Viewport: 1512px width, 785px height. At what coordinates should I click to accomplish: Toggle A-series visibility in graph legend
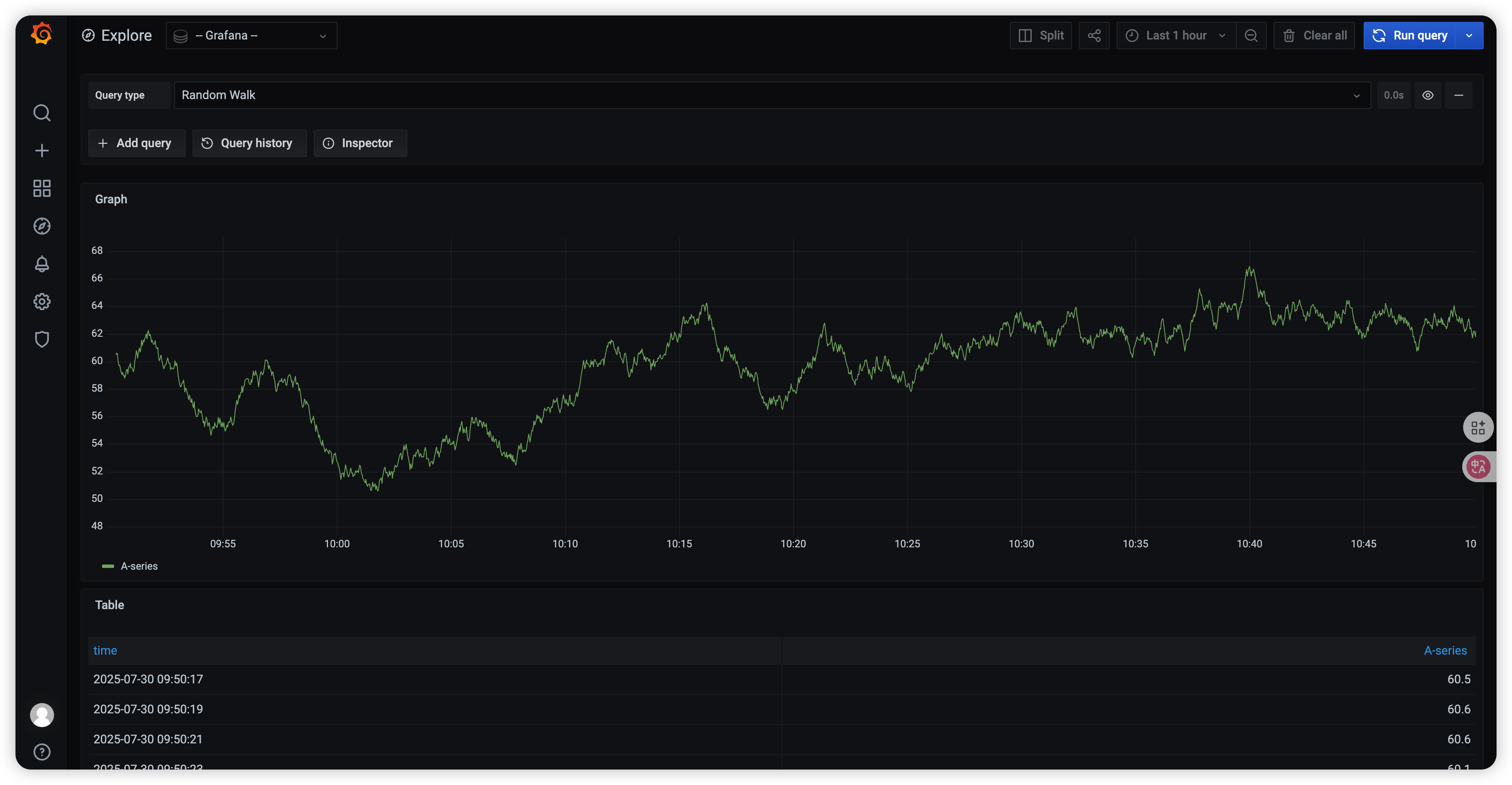(139, 566)
